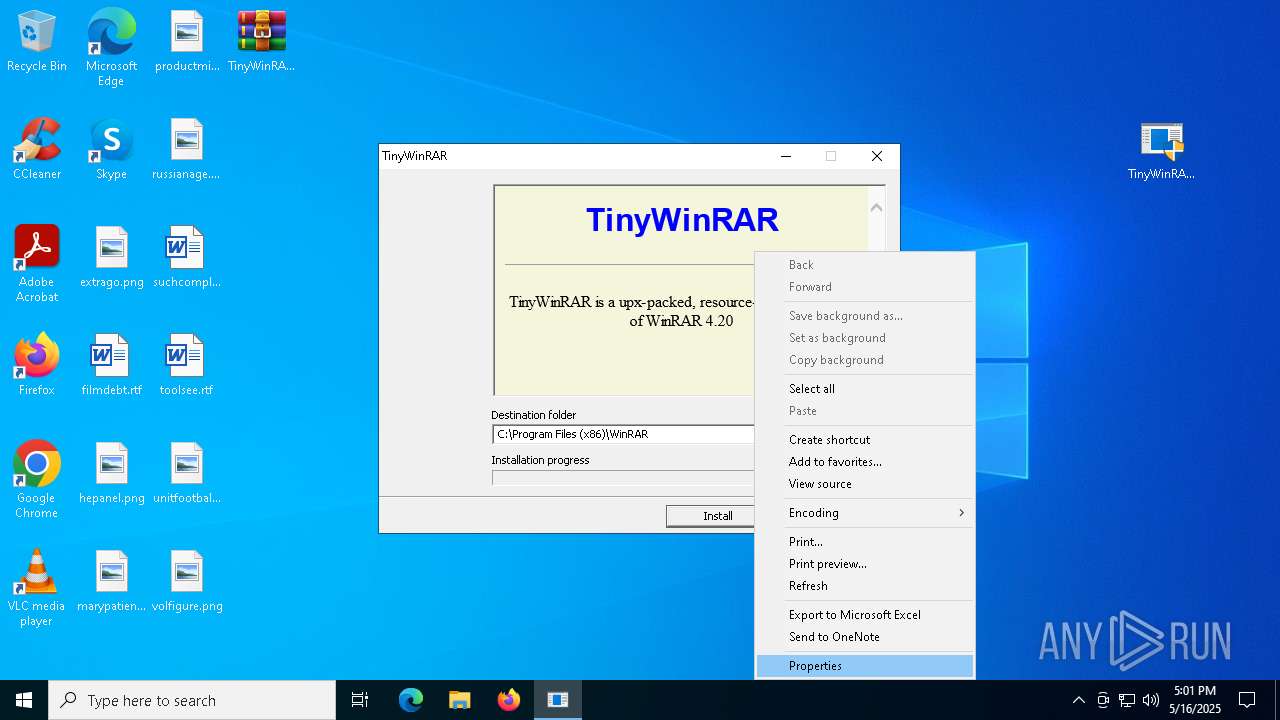Choose Add to favorites... entry
Image resolution: width=1280 pixels, height=720 pixels.
click(x=865, y=462)
